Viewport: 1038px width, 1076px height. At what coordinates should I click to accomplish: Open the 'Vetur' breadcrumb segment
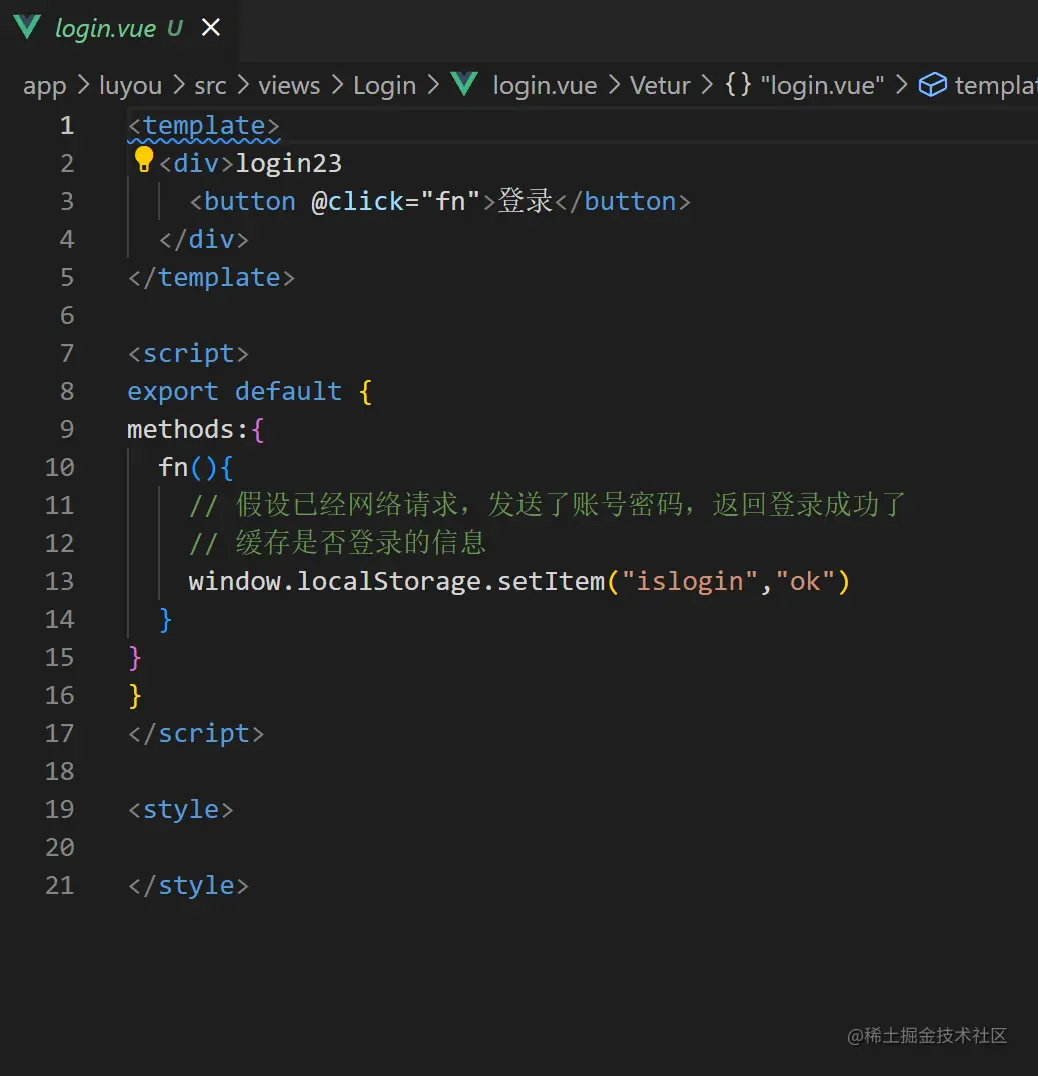pyautogui.click(x=660, y=86)
